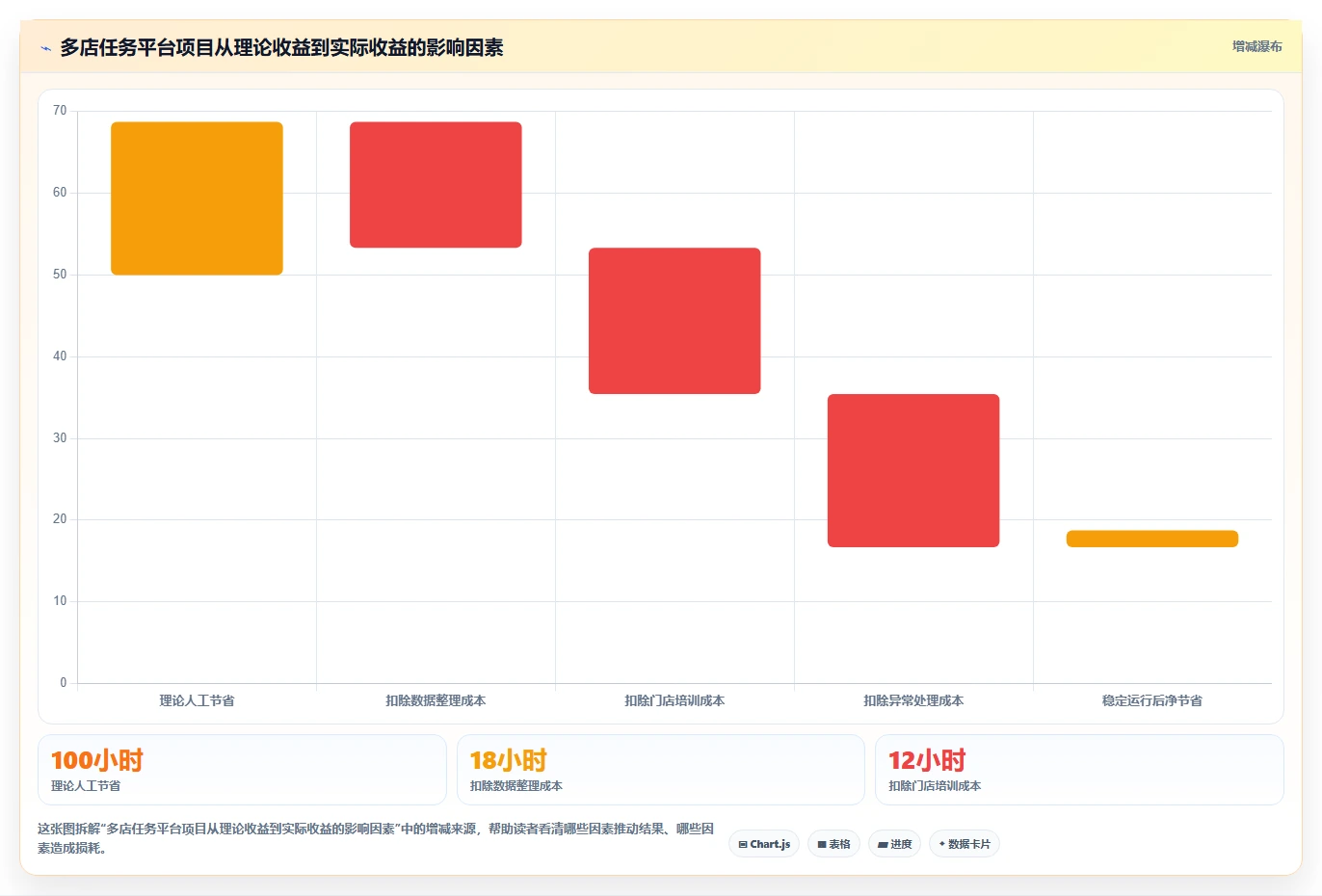Click the y-axis value 70
Image resolution: width=1322 pixels, height=896 pixels.
pyautogui.click(x=60, y=111)
